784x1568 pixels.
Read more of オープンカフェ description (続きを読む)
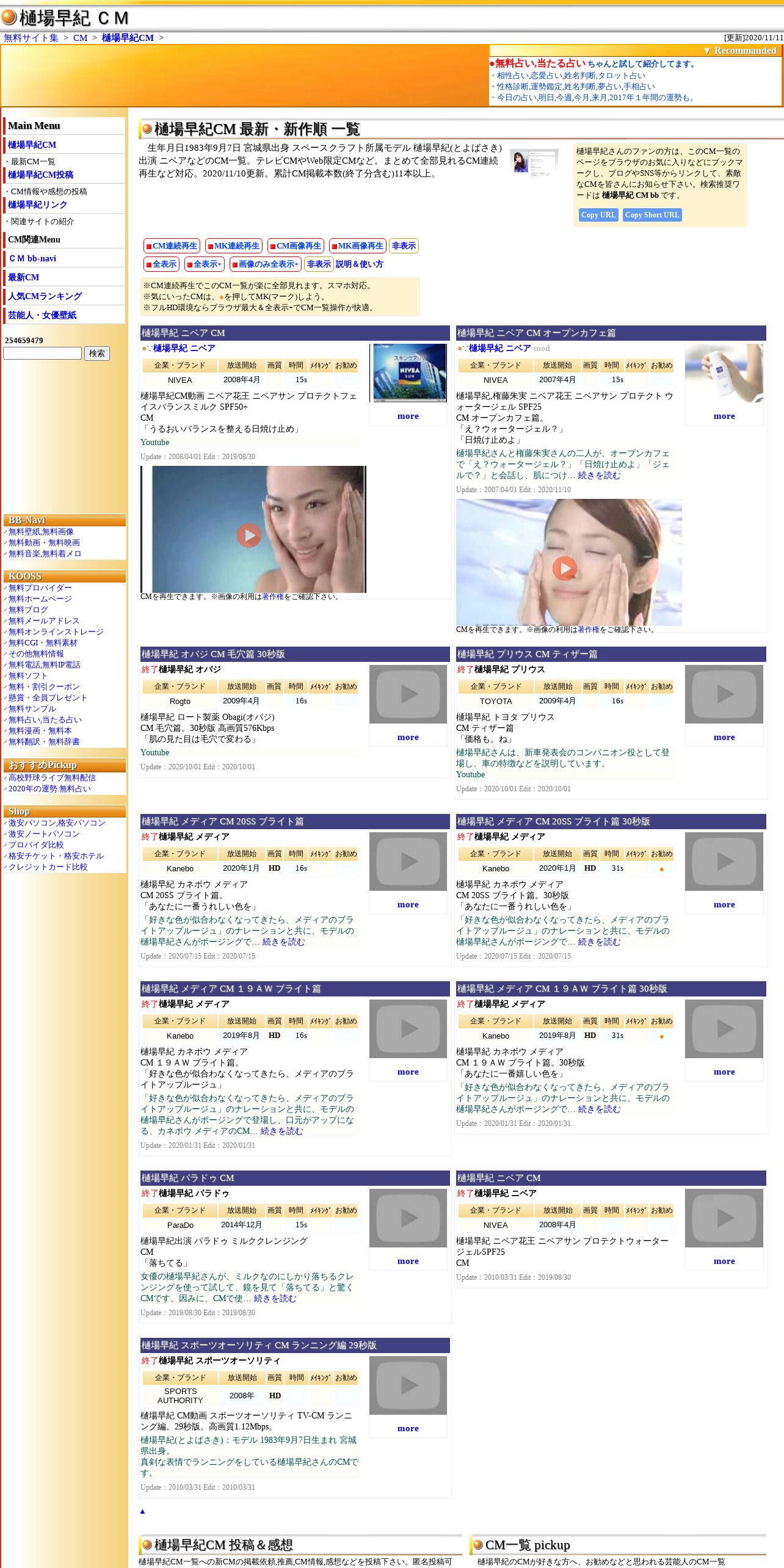tap(599, 476)
